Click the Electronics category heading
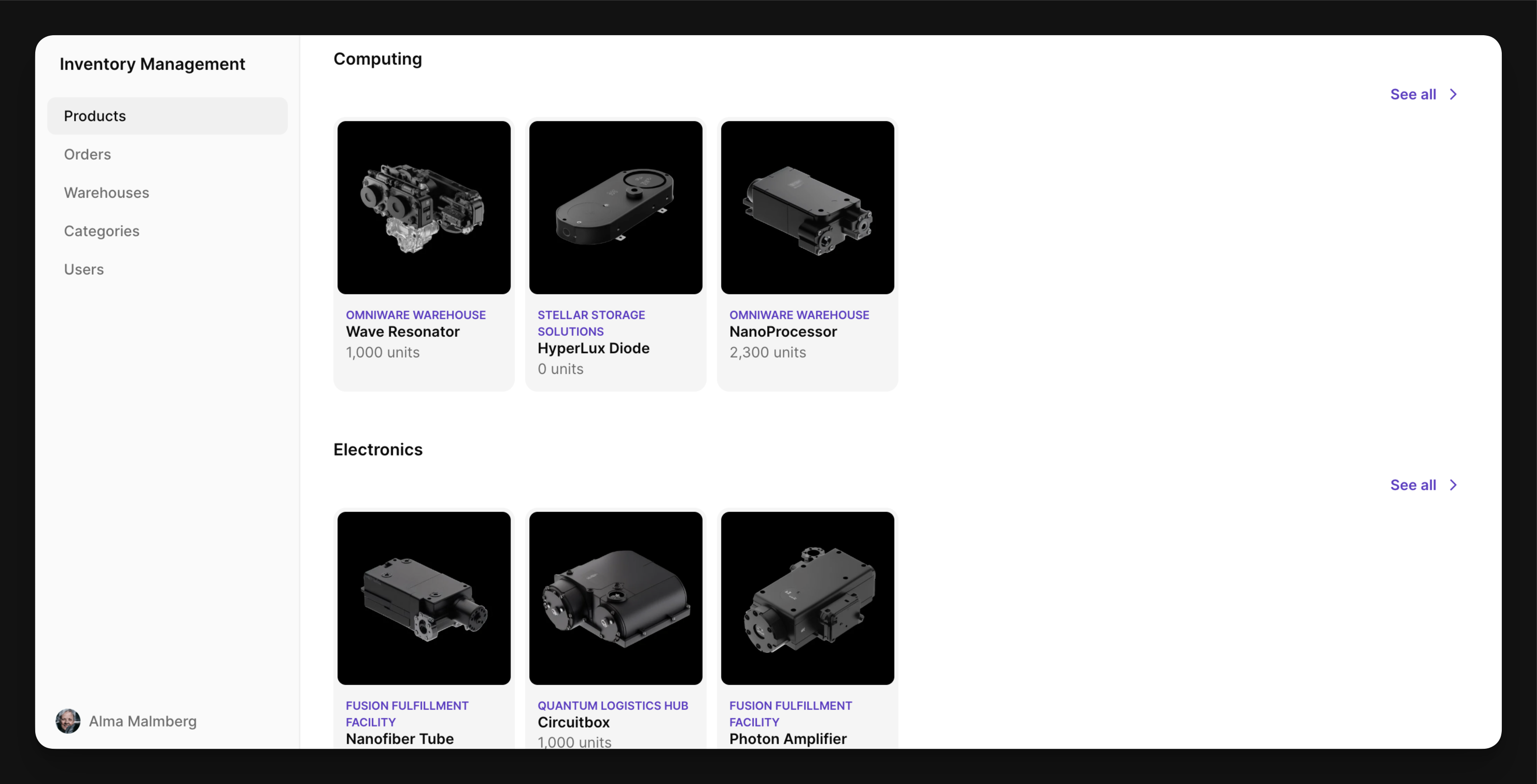 [x=378, y=450]
